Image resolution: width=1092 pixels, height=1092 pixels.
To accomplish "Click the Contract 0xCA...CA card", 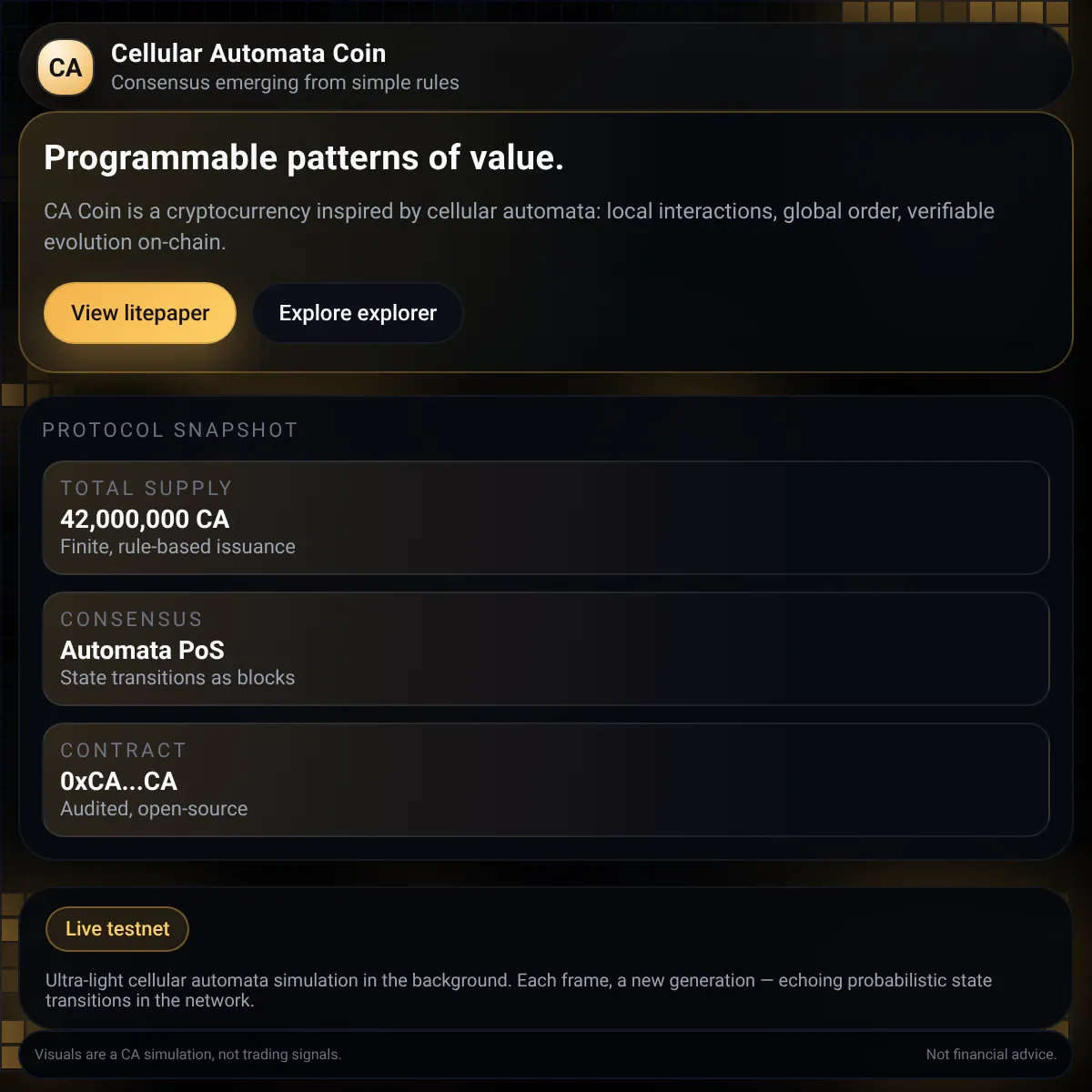I will point(546,780).
